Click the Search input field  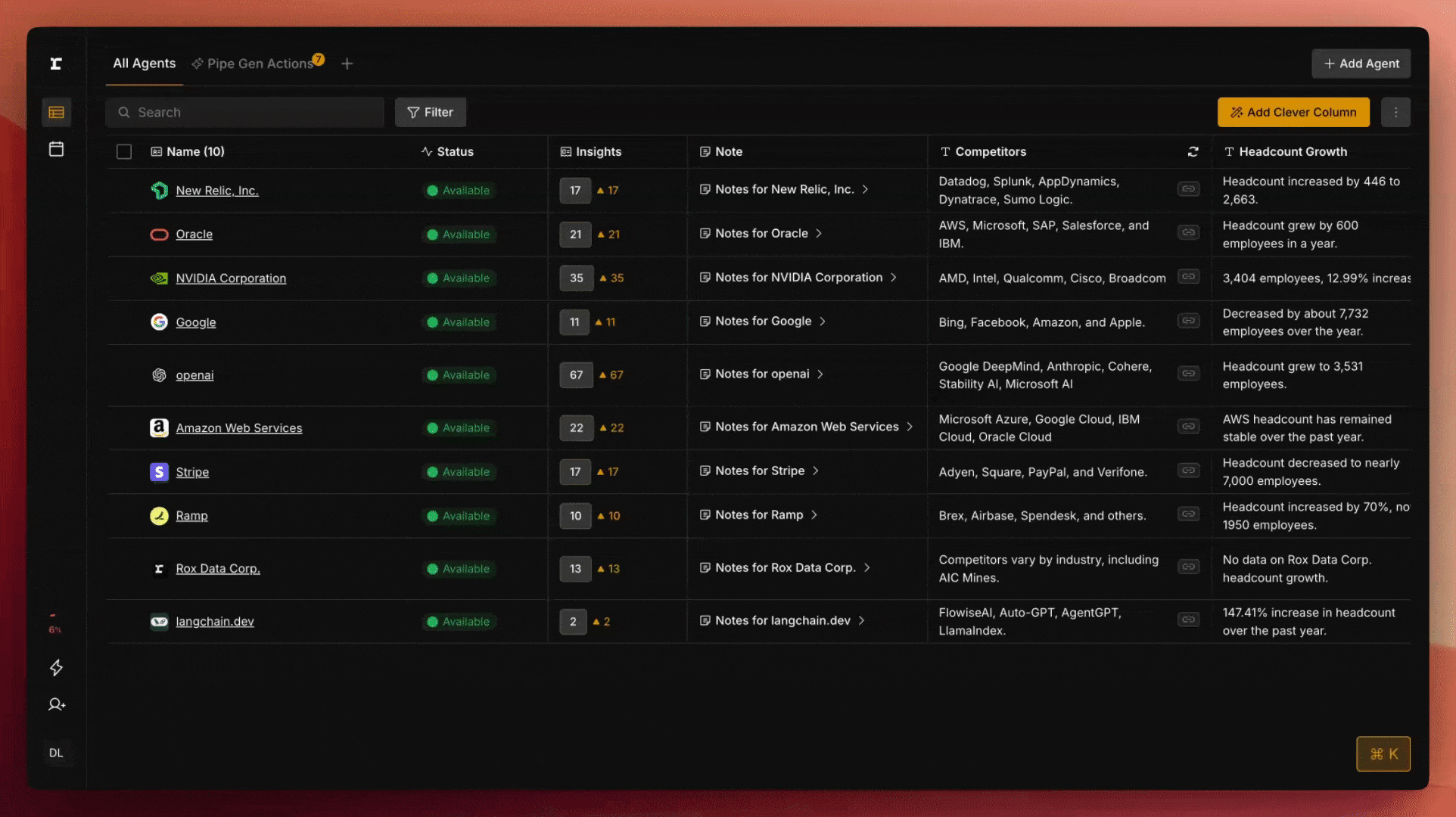pos(244,112)
